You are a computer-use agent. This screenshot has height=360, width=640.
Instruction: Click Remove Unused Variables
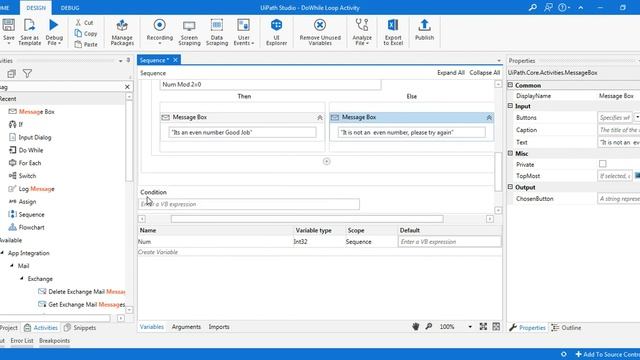pyautogui.click(x=320, y=32)
